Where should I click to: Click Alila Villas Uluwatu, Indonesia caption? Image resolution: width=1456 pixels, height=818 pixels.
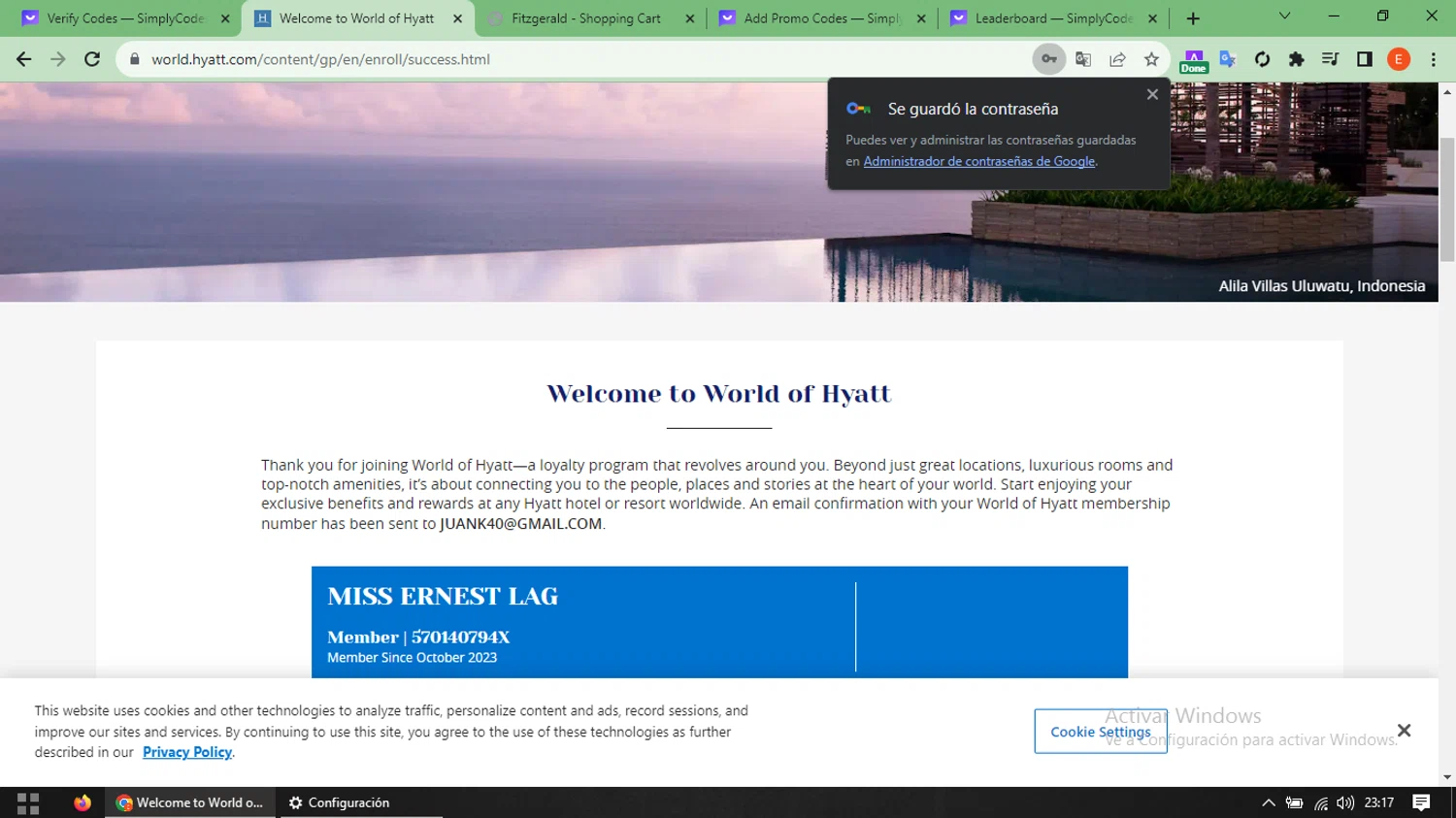click(x=1322, y=286)
